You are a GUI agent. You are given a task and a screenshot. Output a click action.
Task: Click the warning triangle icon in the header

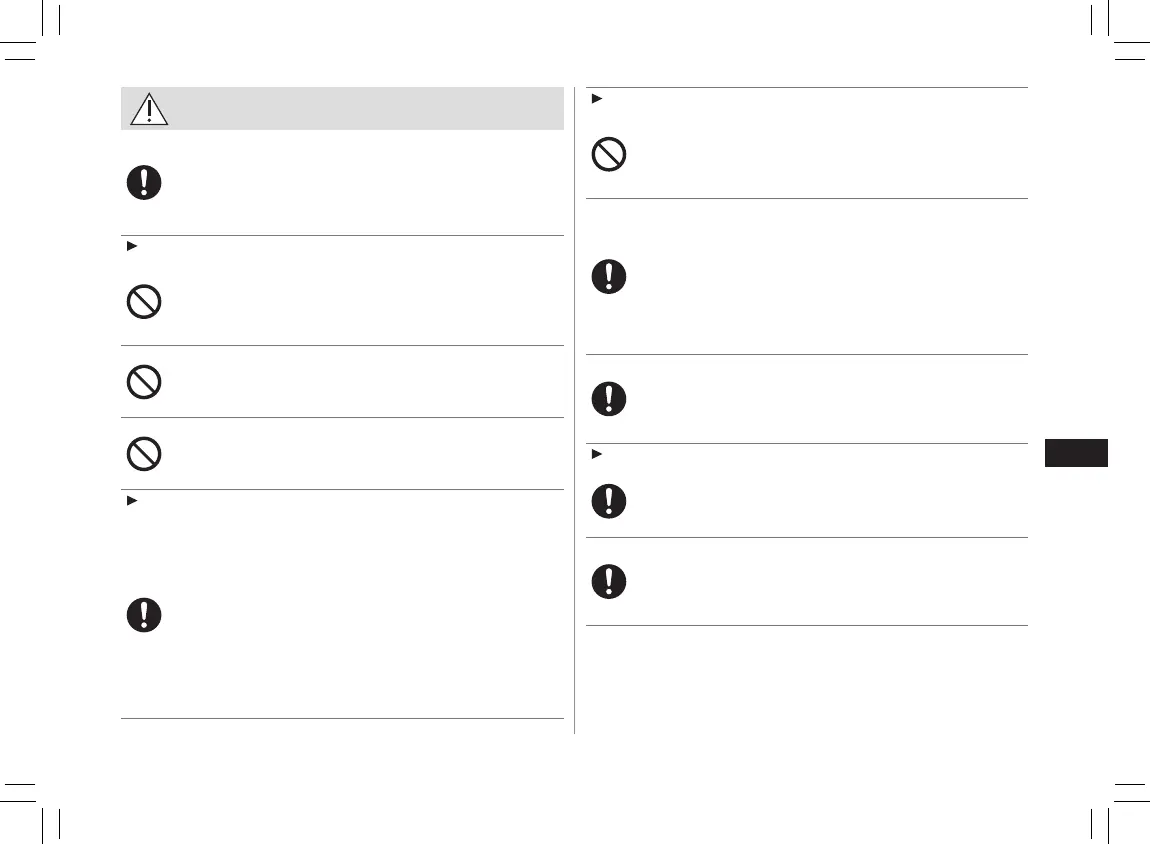[149, 109]
